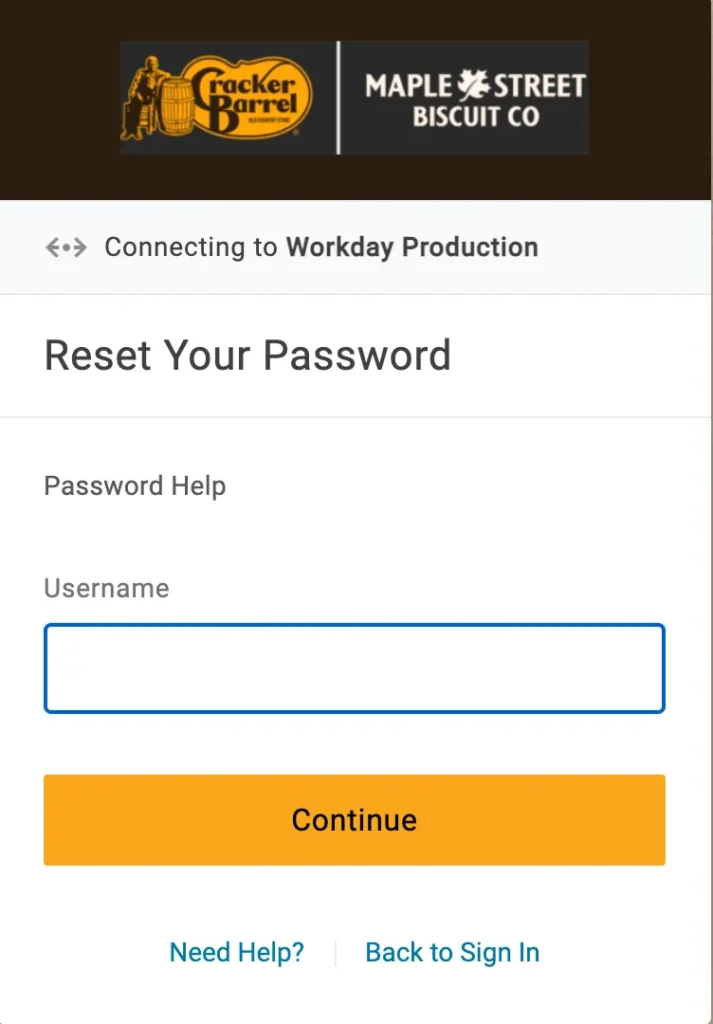Click the old-timer figure in the Cracker Barrel emblem
The width and height of the screenshot is (713, 1024).
(x=148, y=90)
